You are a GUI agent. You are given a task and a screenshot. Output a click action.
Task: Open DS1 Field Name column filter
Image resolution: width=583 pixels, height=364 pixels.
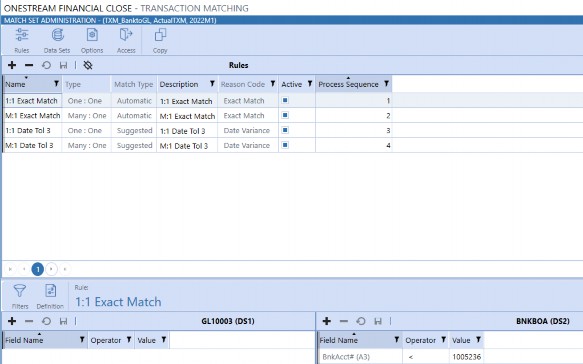pos(82,339)
